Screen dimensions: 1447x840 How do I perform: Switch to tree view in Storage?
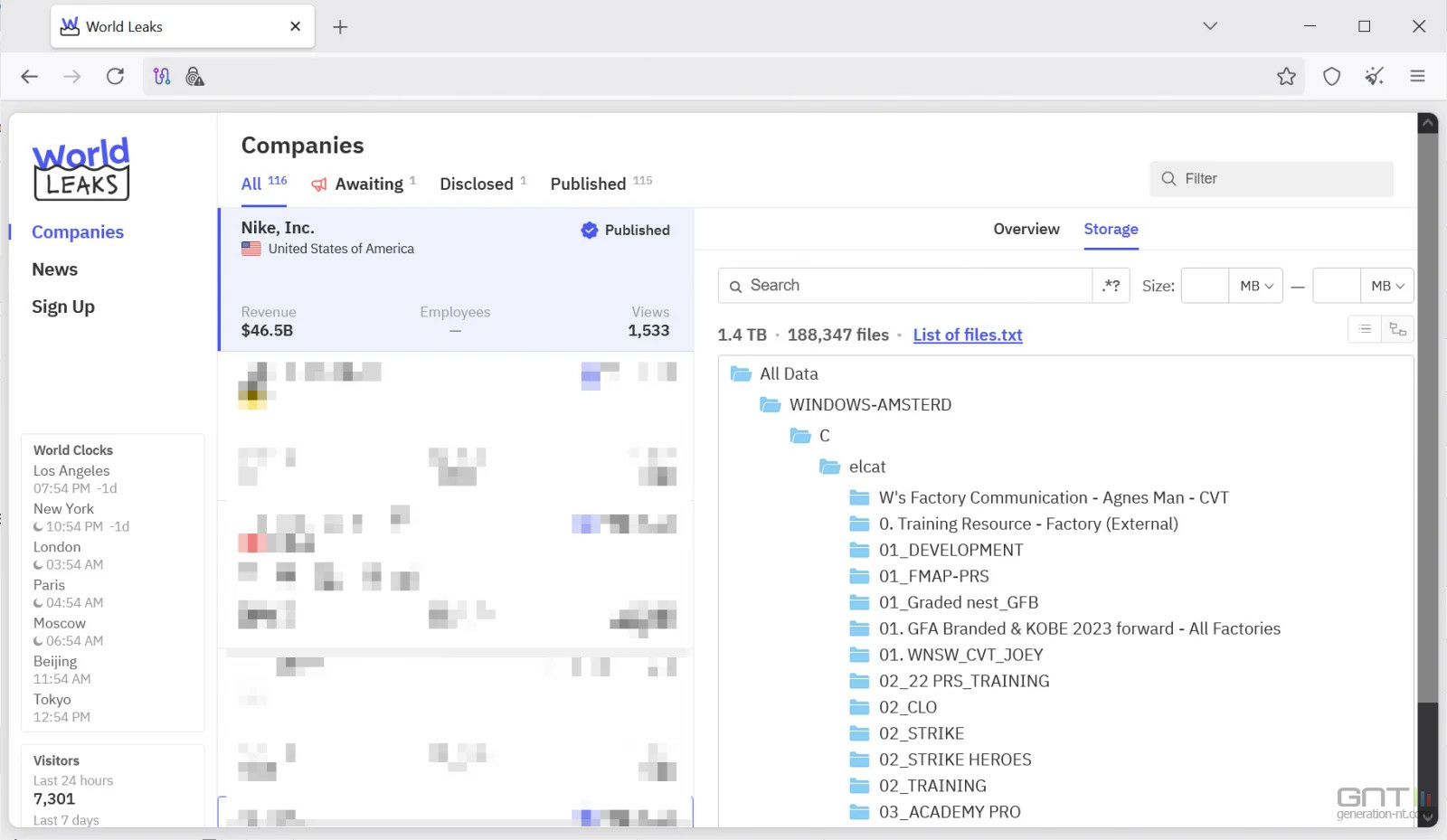point(1397,329)
